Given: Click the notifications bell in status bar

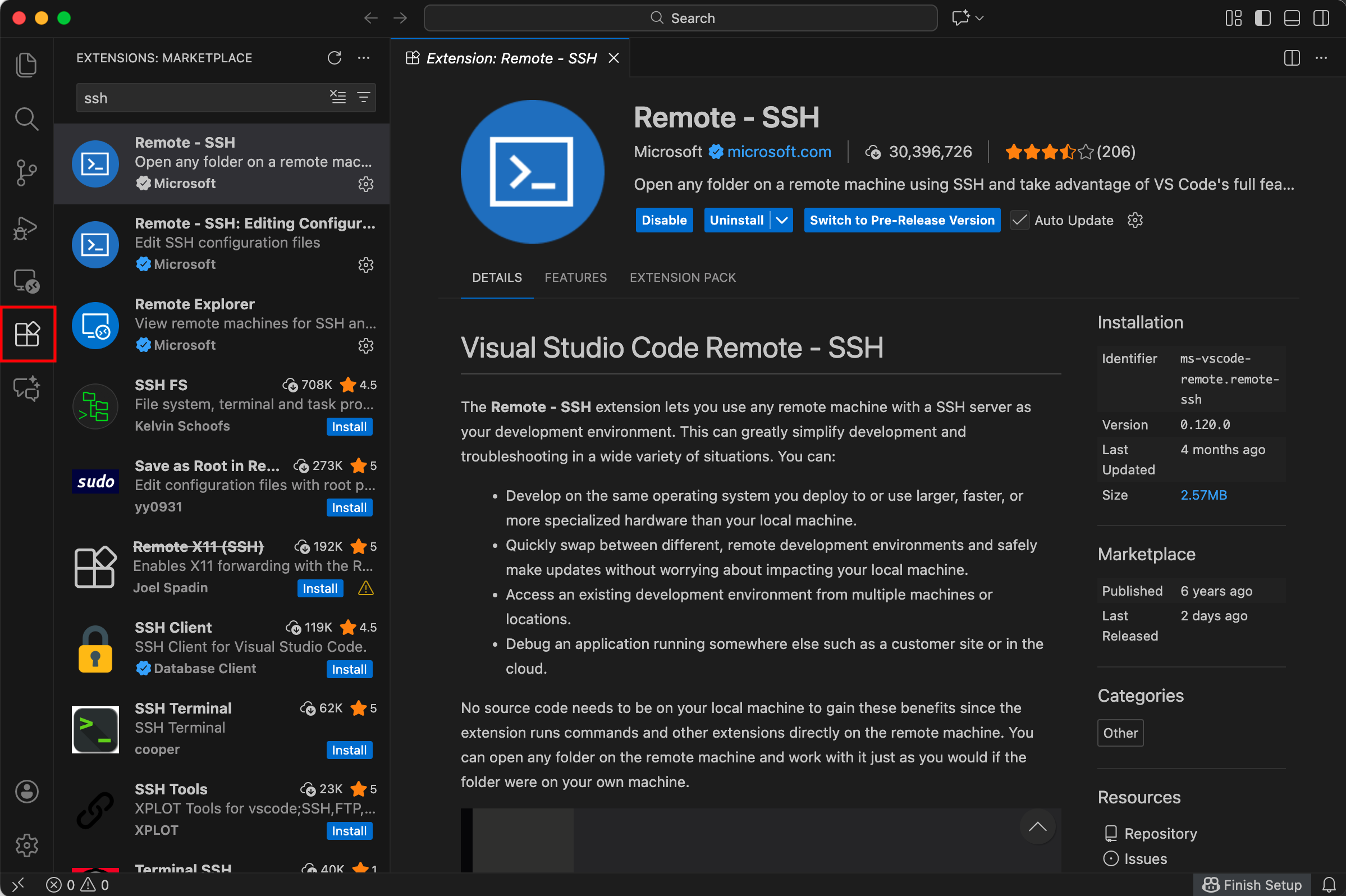Looking at the screenshot, I should point(1329,885).
